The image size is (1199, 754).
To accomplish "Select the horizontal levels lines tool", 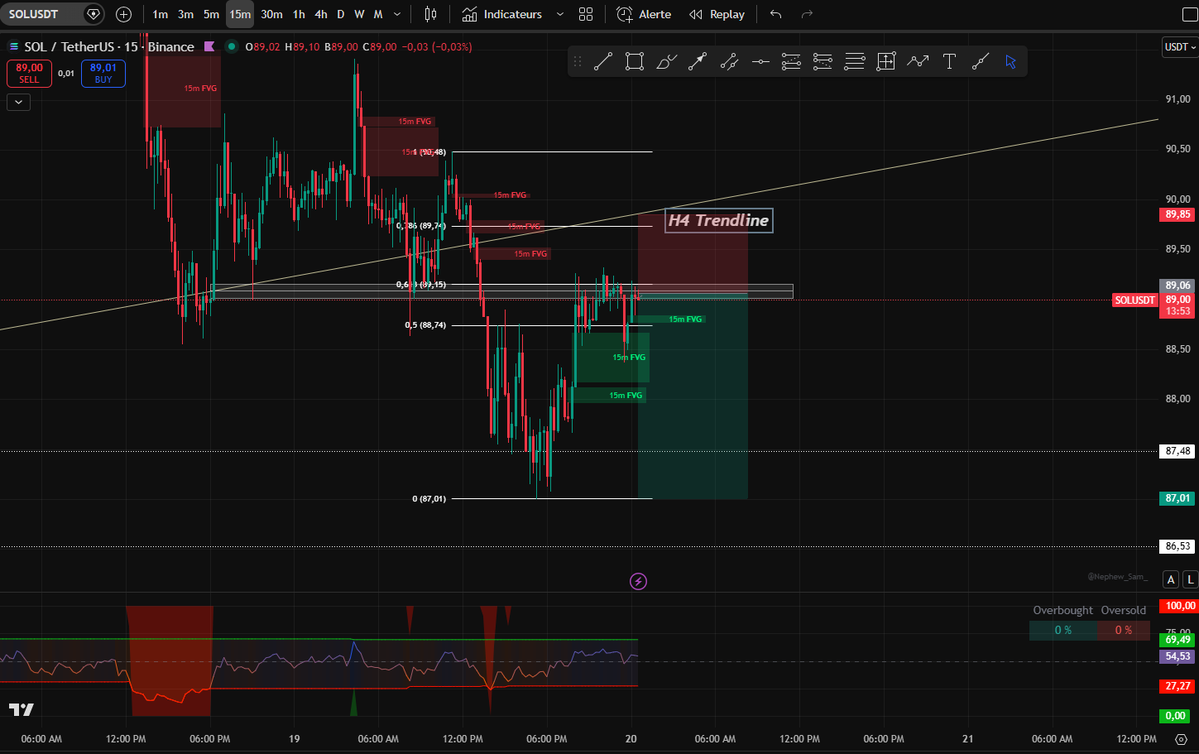I will point(854,62).
